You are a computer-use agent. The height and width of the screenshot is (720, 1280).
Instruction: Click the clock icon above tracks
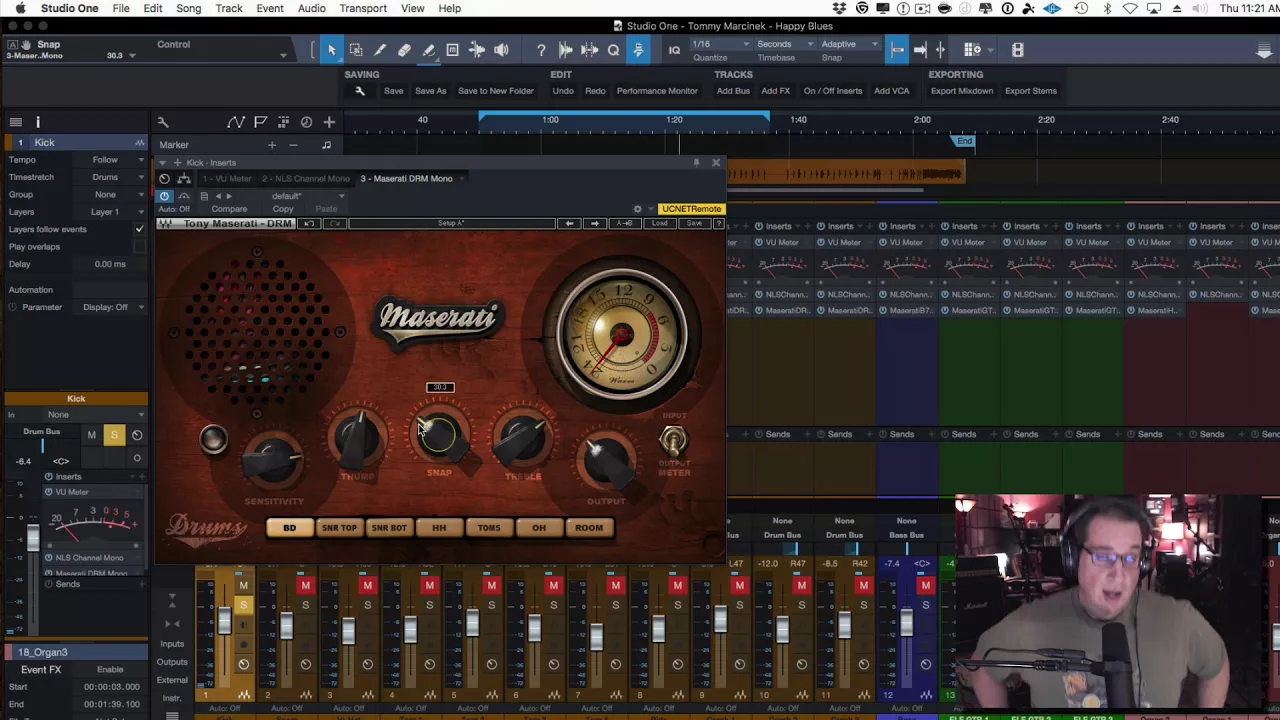coord(306,122)
